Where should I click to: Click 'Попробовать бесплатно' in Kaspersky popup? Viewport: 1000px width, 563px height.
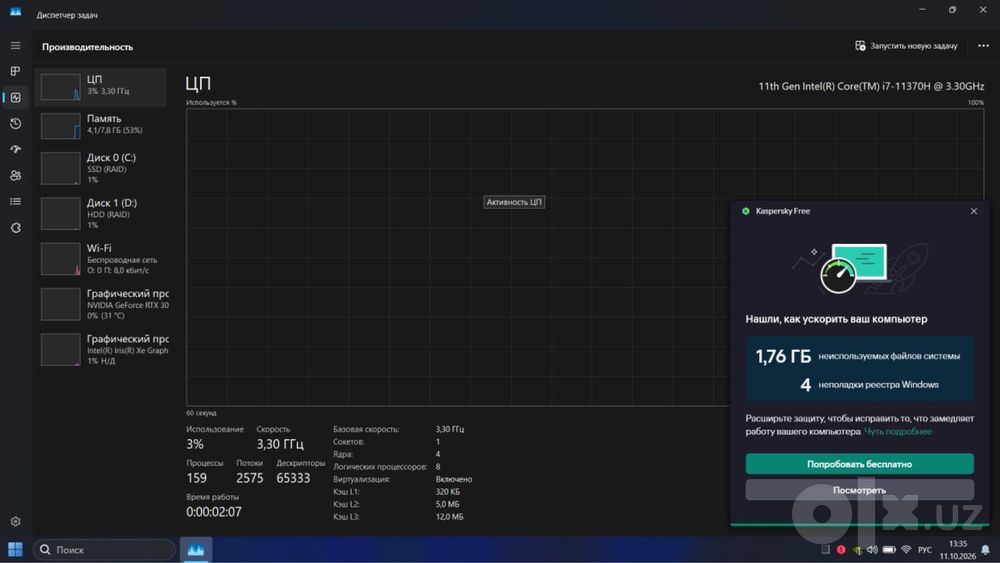[x=859, y=464]
